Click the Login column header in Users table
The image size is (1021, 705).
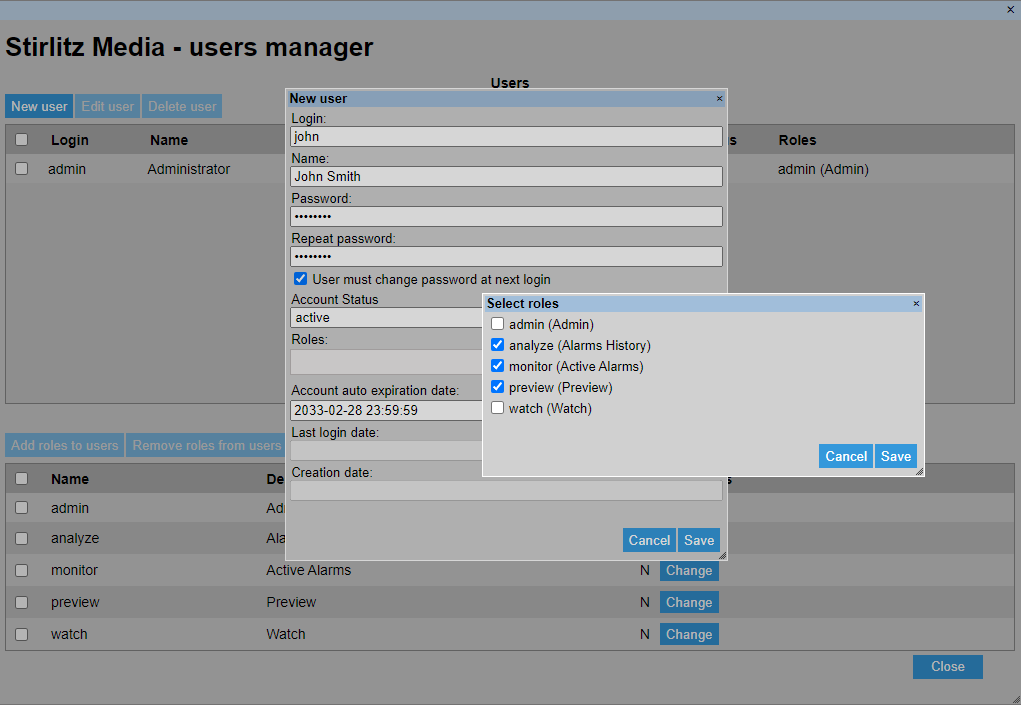click(x=70, y=140)
